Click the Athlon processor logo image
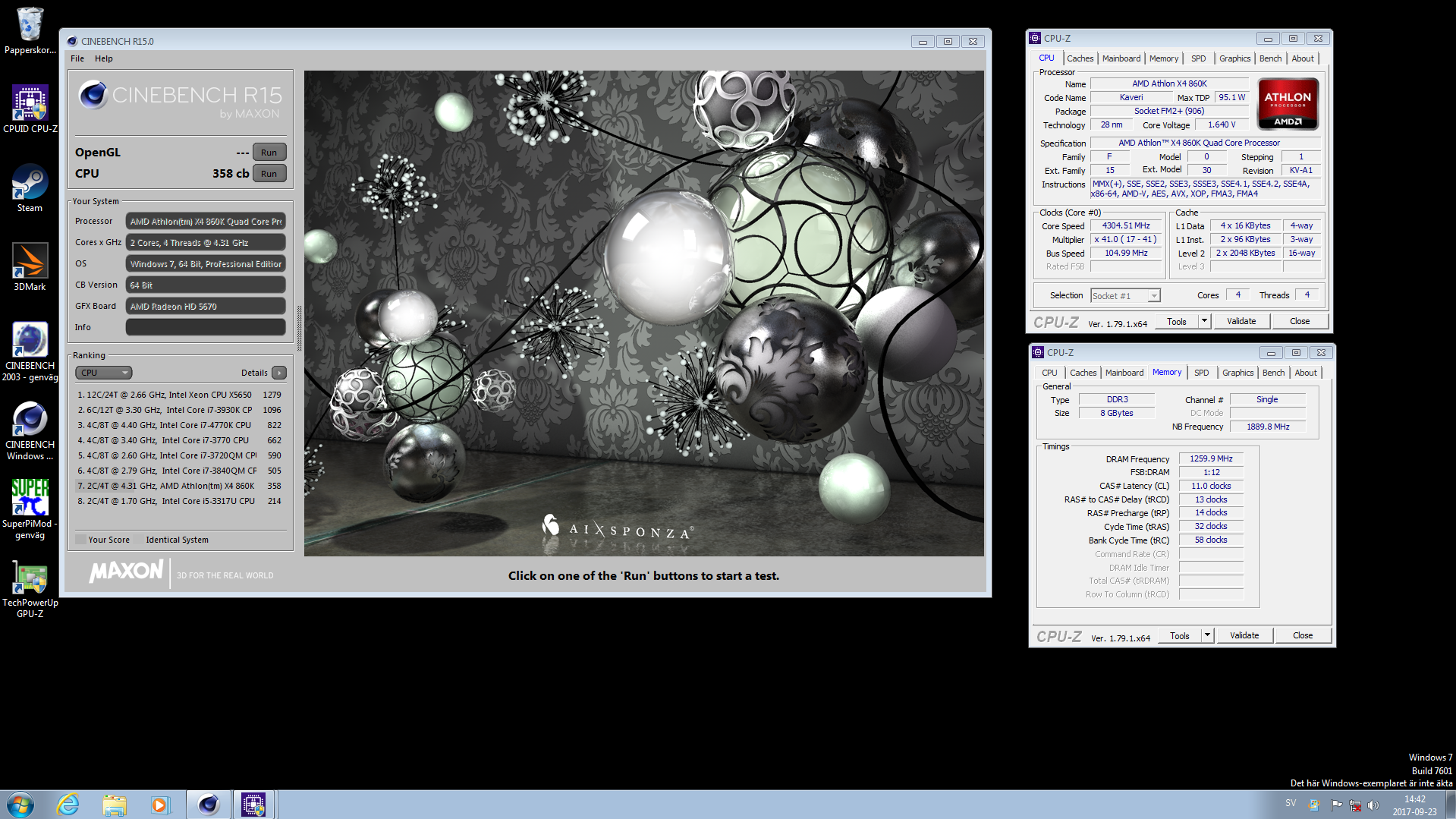This screenshot has width=1456, height=819. tap(1288, 104)
